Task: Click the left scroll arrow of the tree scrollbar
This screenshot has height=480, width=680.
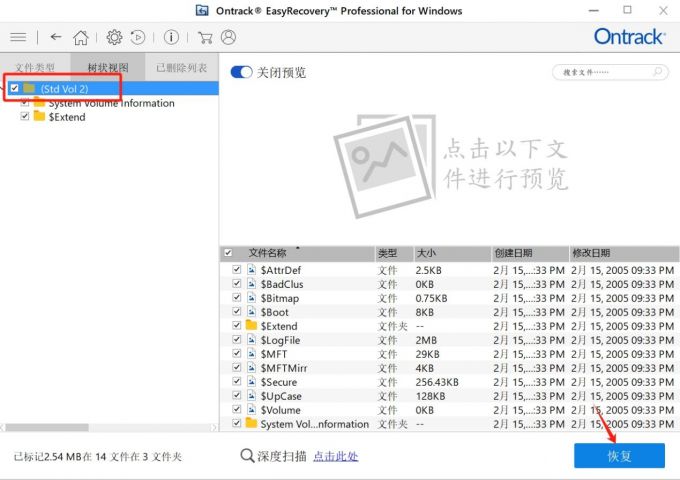Action: tap(3, 427)
